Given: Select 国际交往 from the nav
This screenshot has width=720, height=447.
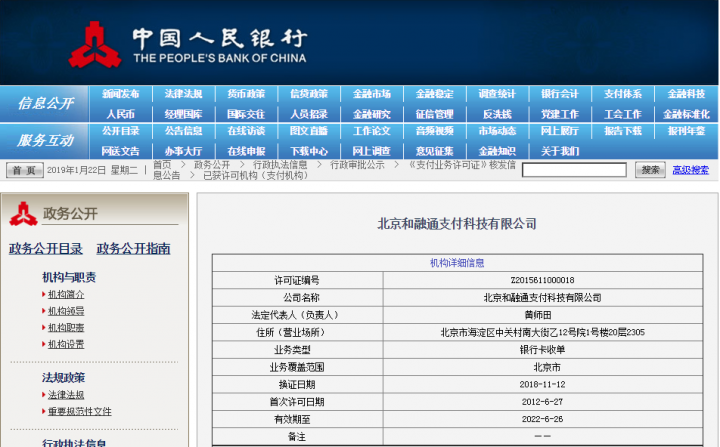Looking at the screenshot, I should click(x=246, y=114).
